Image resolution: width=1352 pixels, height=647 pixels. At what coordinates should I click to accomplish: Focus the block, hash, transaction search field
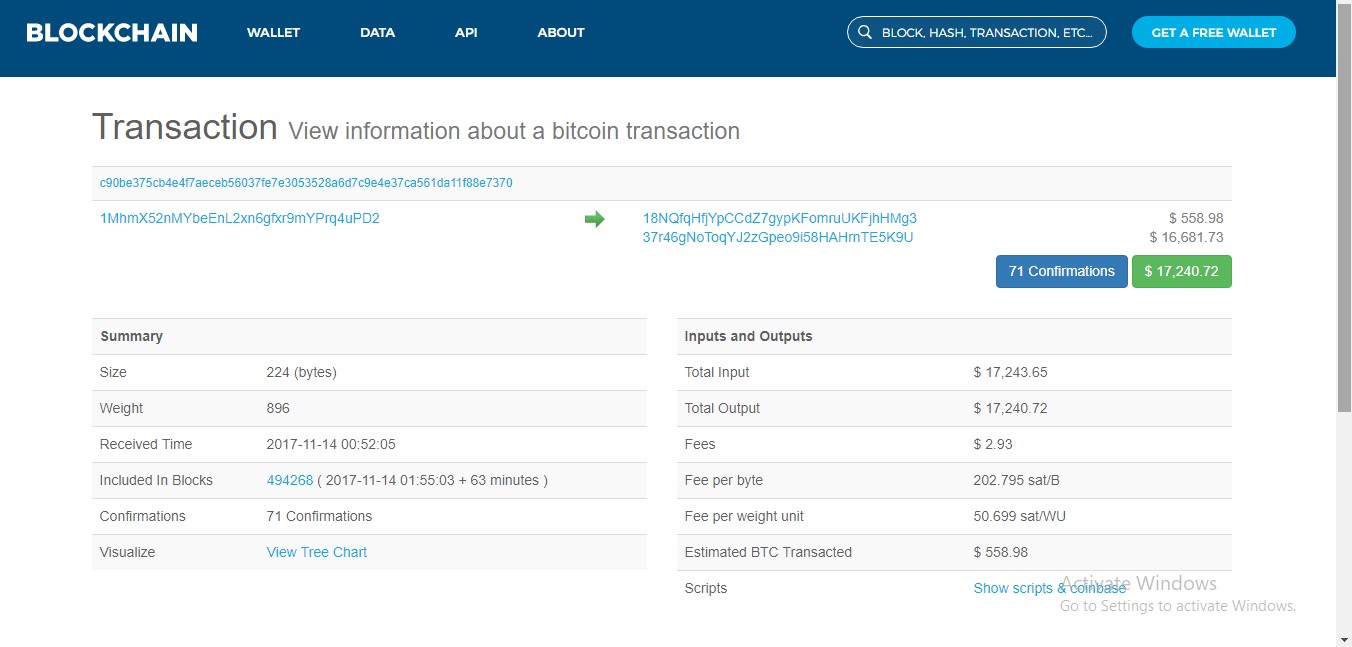pyautogui.click(x=987, y=32)
